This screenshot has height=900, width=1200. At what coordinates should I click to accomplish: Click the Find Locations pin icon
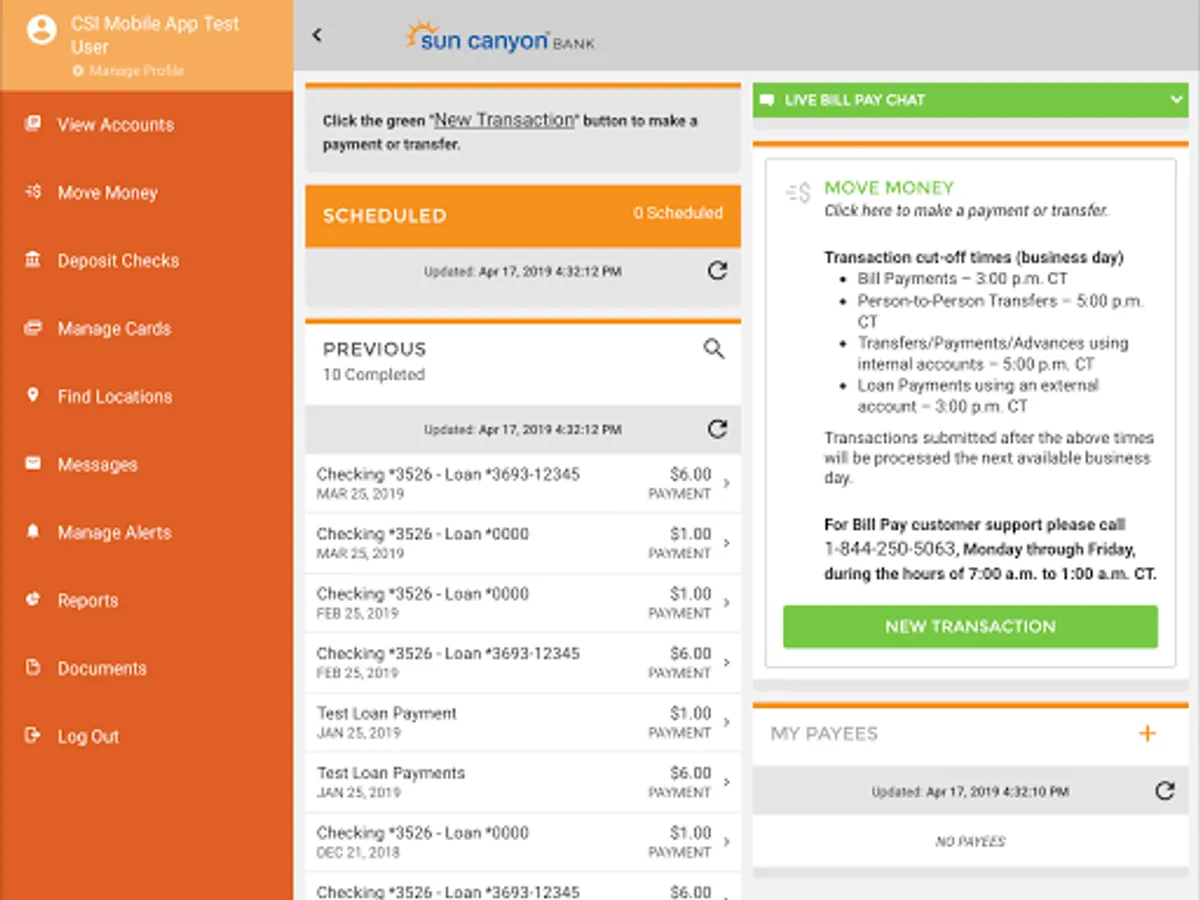(33, 396)
